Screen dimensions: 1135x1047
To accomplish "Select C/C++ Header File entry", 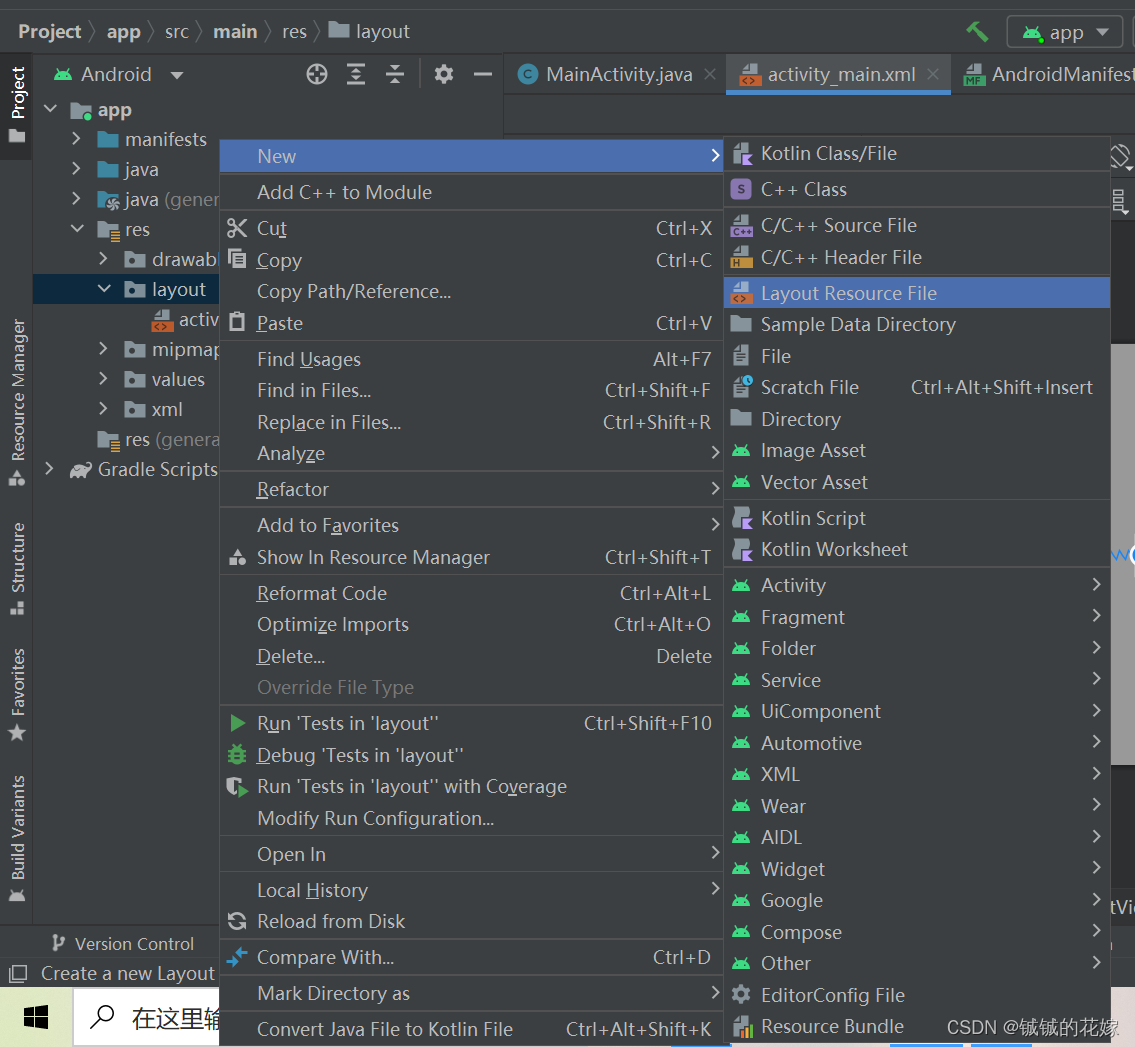I will pyautogui.click(x=916, y=257).
